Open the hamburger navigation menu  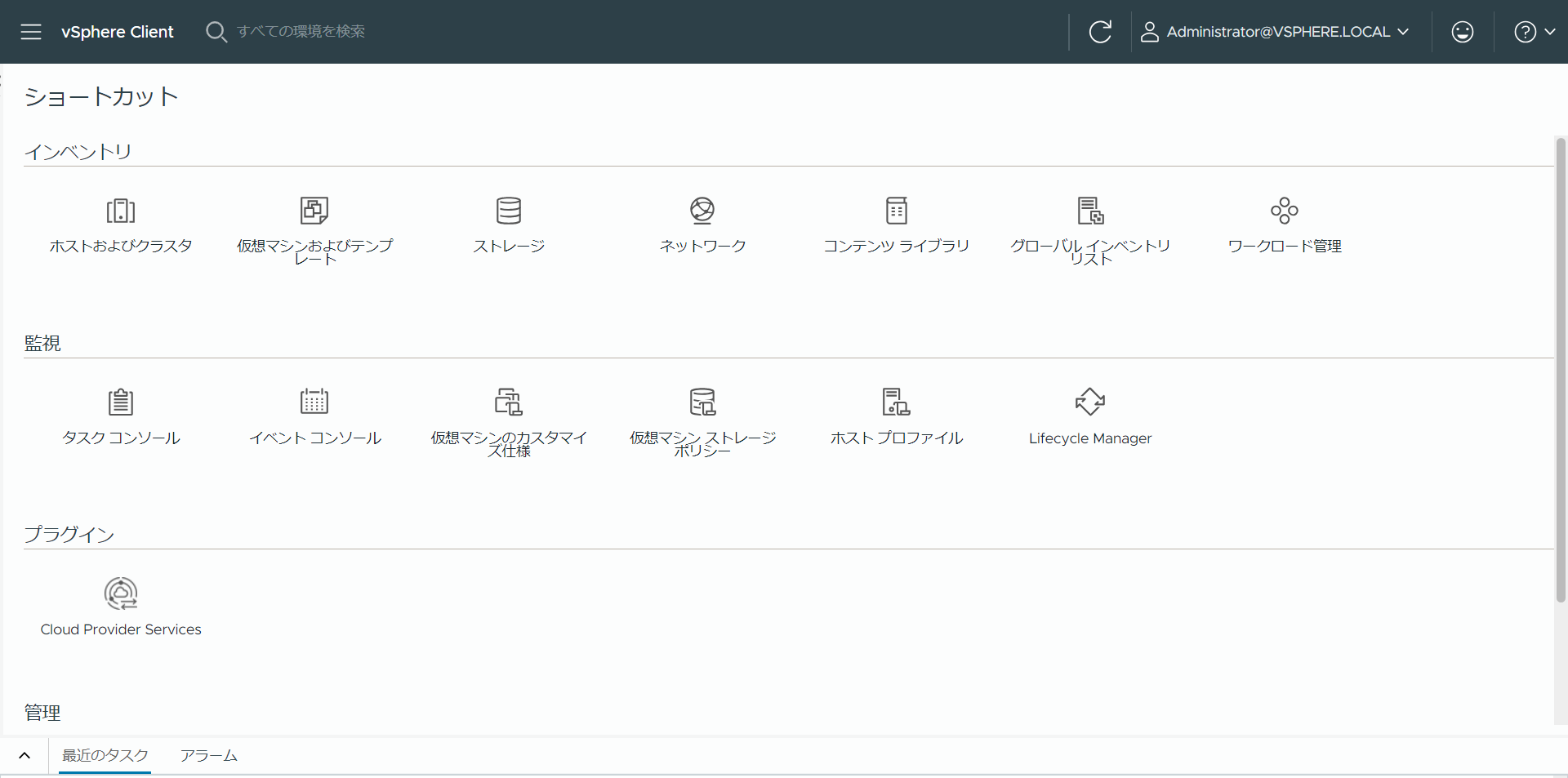(x=31, y=32)
